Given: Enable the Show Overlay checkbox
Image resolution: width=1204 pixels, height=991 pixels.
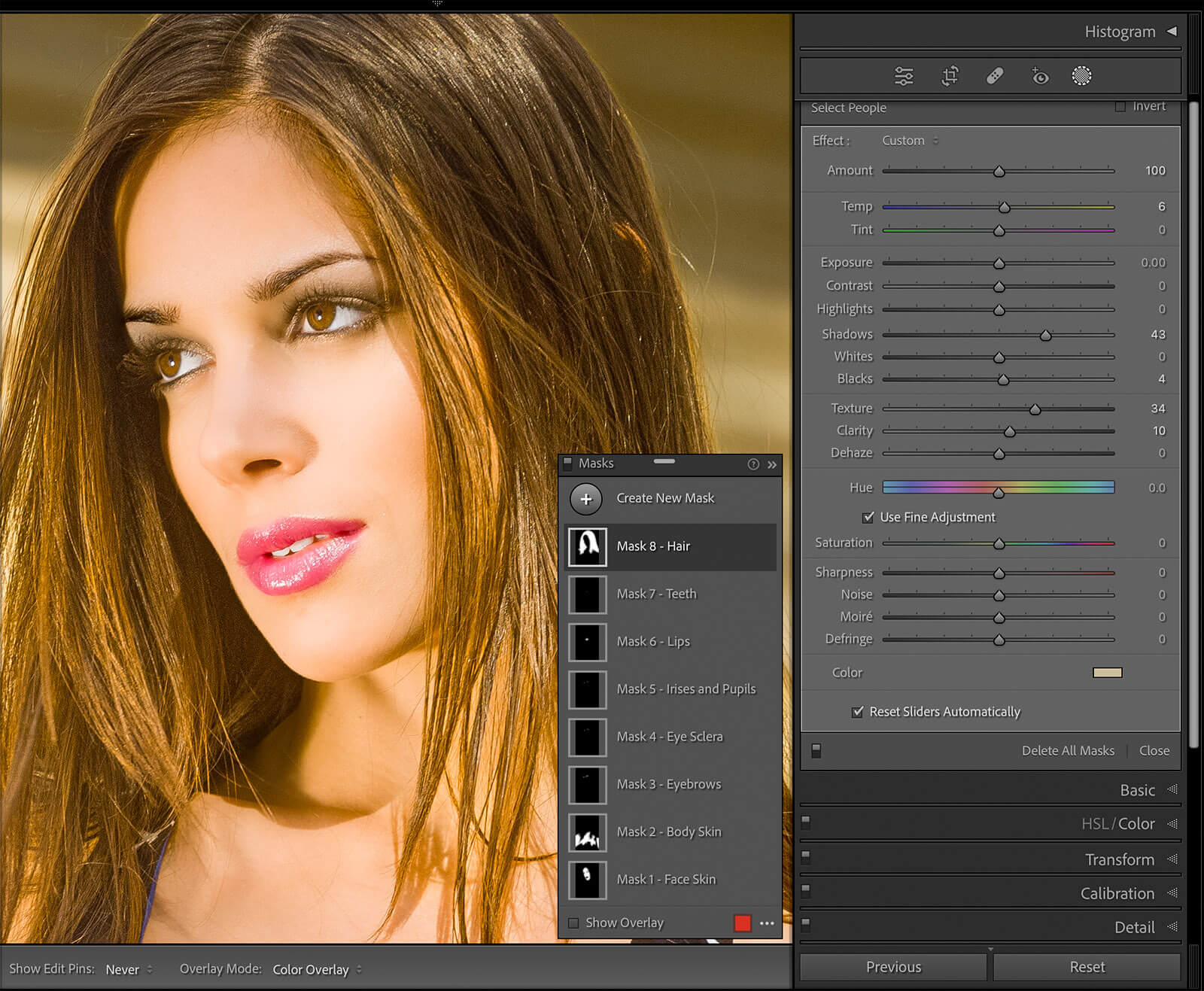Looking at the screenshot, I should (574, 923).
